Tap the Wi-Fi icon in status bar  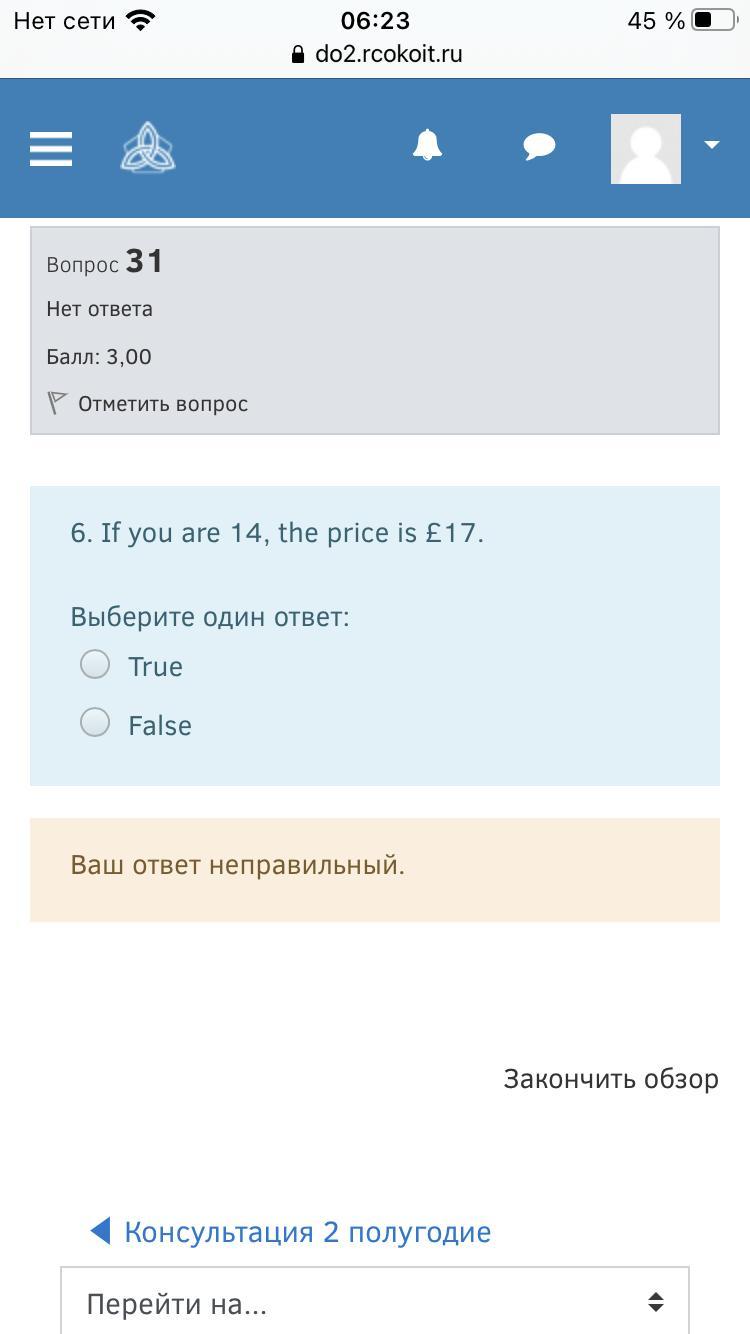[x=141, y=20]
